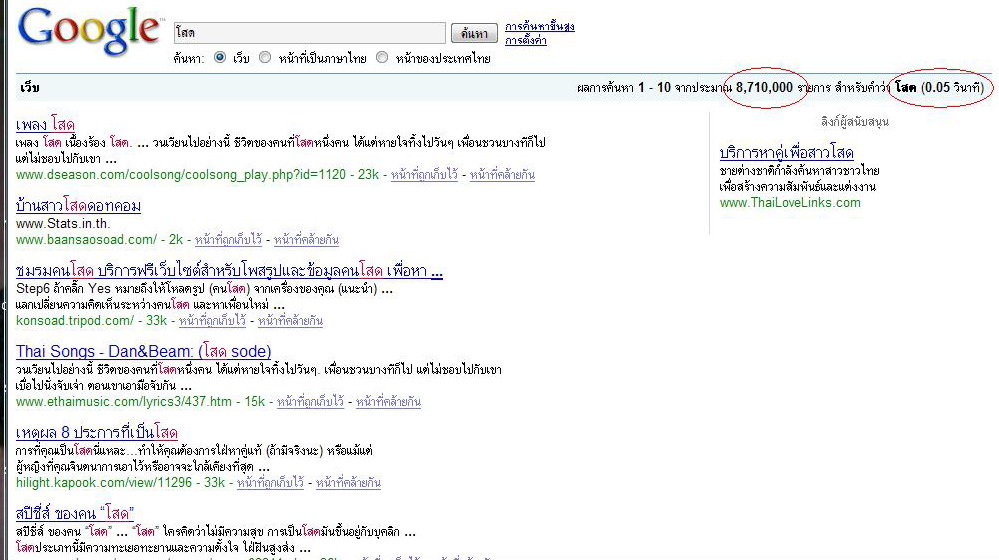Open the การตั้งค่า preferences link
The width and height of the screenshot is (999, 560).
pyautogui.click(x=526, y=40)
